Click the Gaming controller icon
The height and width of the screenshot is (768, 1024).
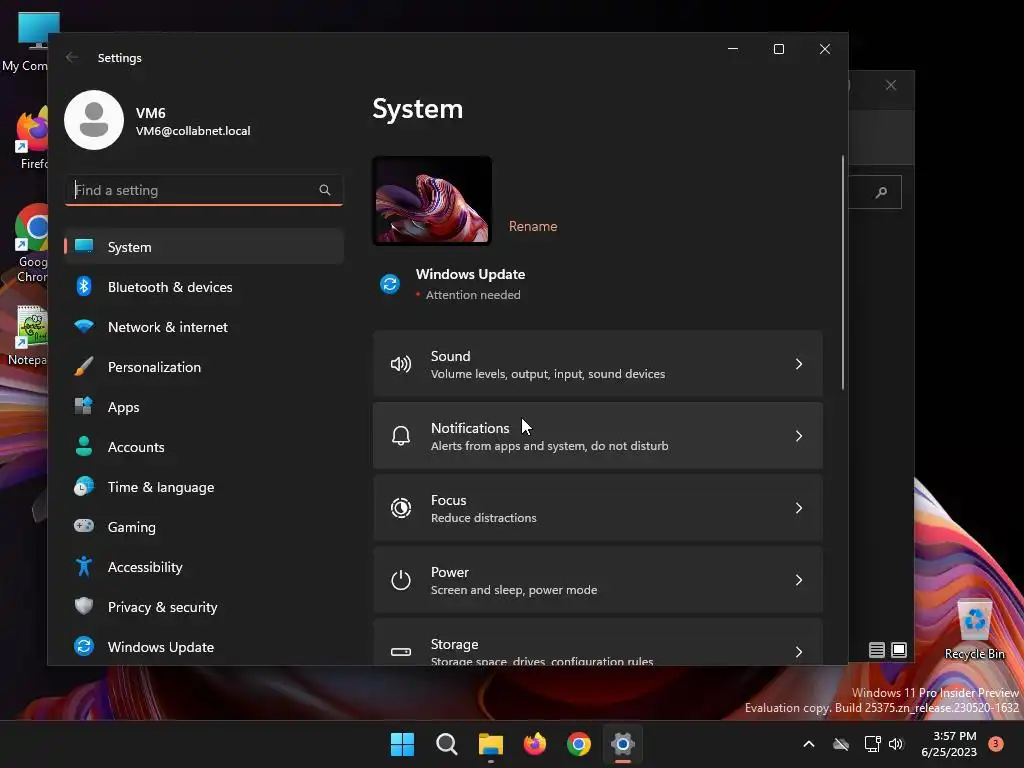tap(84, 526)
